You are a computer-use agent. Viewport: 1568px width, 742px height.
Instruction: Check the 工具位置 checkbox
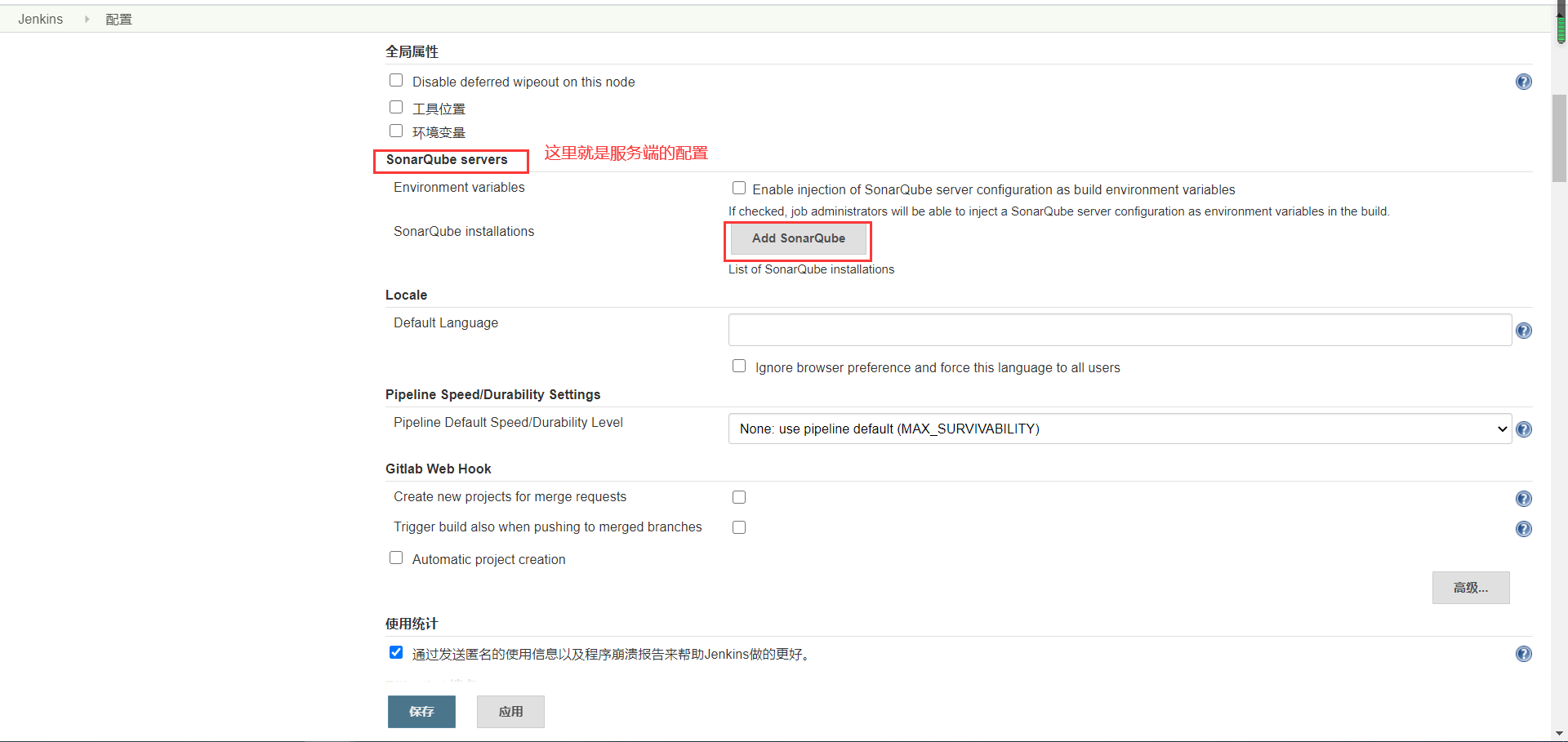396,107
